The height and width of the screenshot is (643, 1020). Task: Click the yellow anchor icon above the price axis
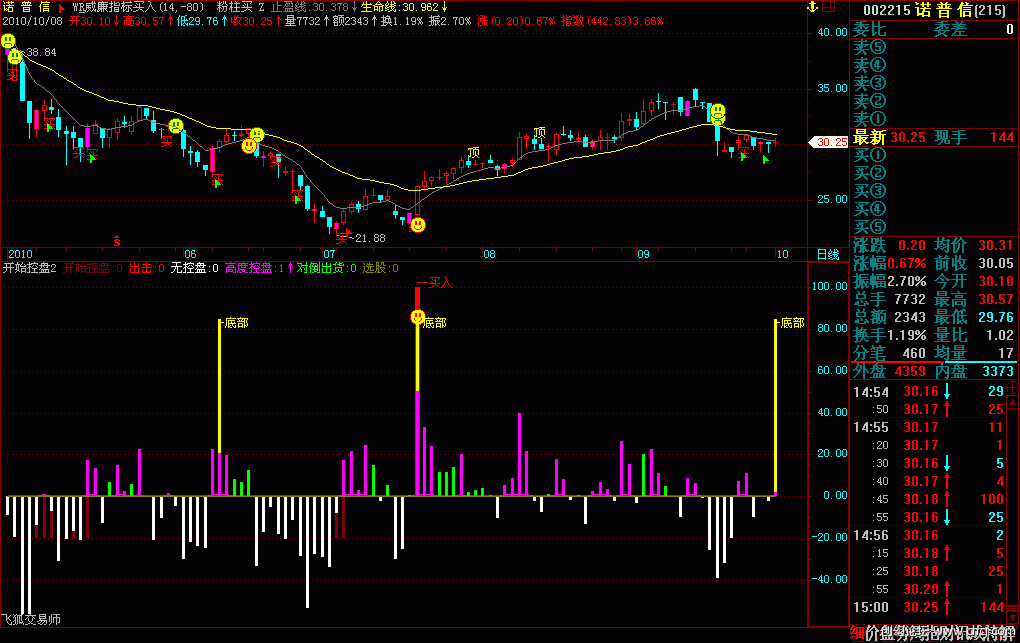(812, 7)
